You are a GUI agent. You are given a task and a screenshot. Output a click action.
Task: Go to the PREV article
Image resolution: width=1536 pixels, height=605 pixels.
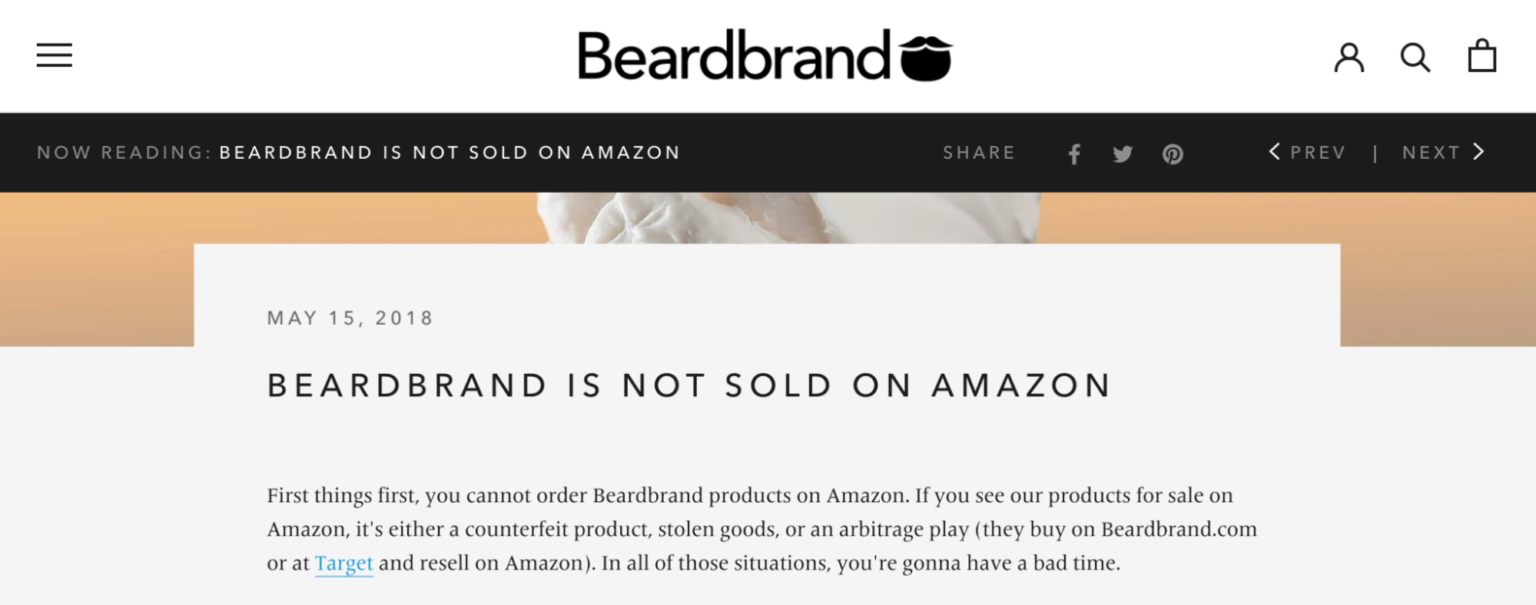tap(1317, 153)
